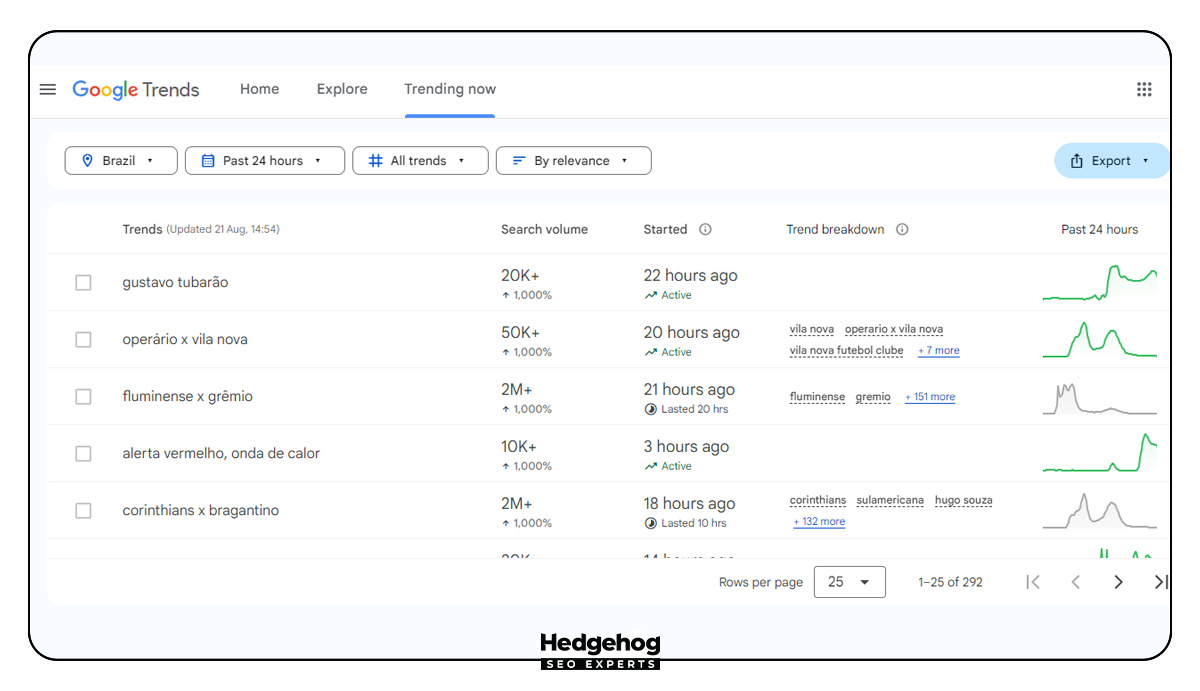Click the Google Trends logo
1200x691 pixels.
136,90
